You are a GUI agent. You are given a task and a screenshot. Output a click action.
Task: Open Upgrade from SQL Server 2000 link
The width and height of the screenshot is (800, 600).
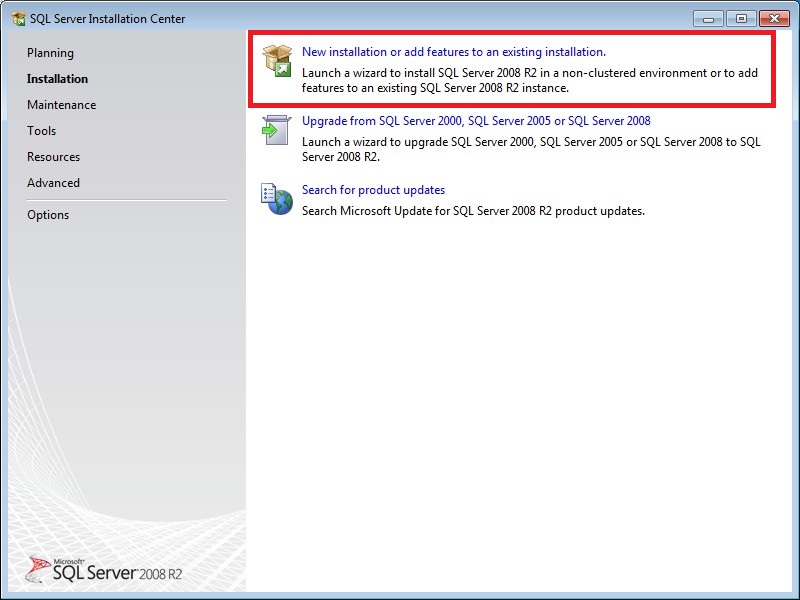pos(476,121)
